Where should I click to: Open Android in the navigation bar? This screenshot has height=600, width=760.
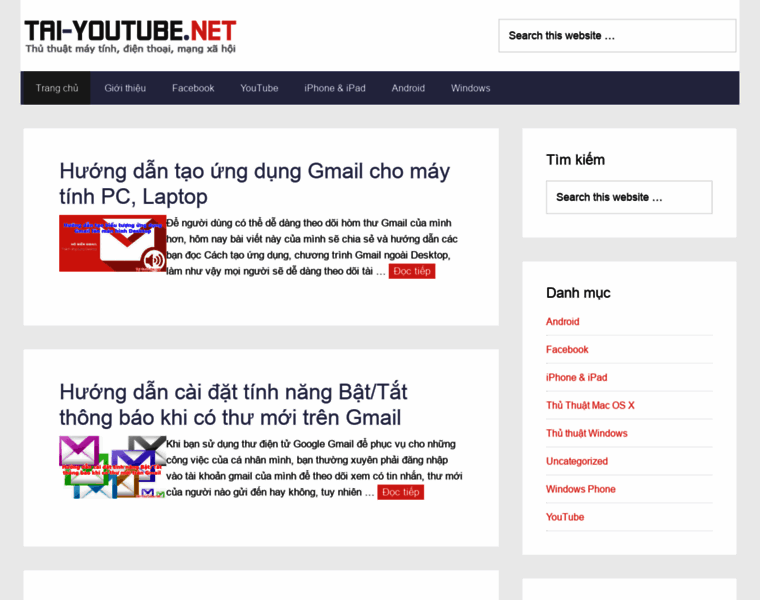coord(408,88)
